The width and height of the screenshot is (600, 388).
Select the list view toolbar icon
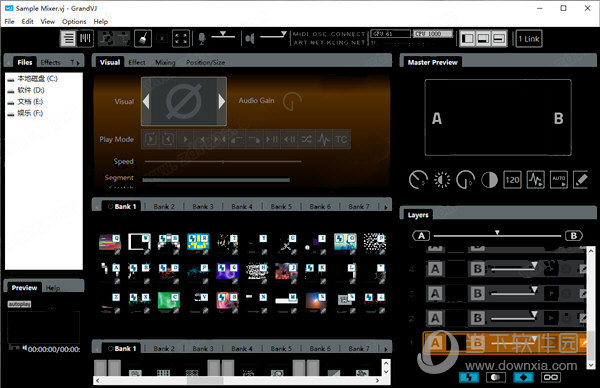click(68, 38)
